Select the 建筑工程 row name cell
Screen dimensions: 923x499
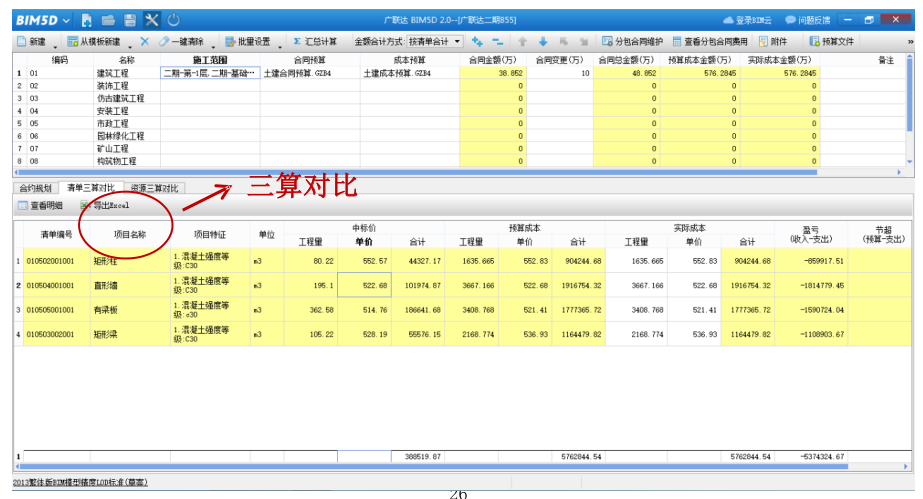[x=126, y=73]
